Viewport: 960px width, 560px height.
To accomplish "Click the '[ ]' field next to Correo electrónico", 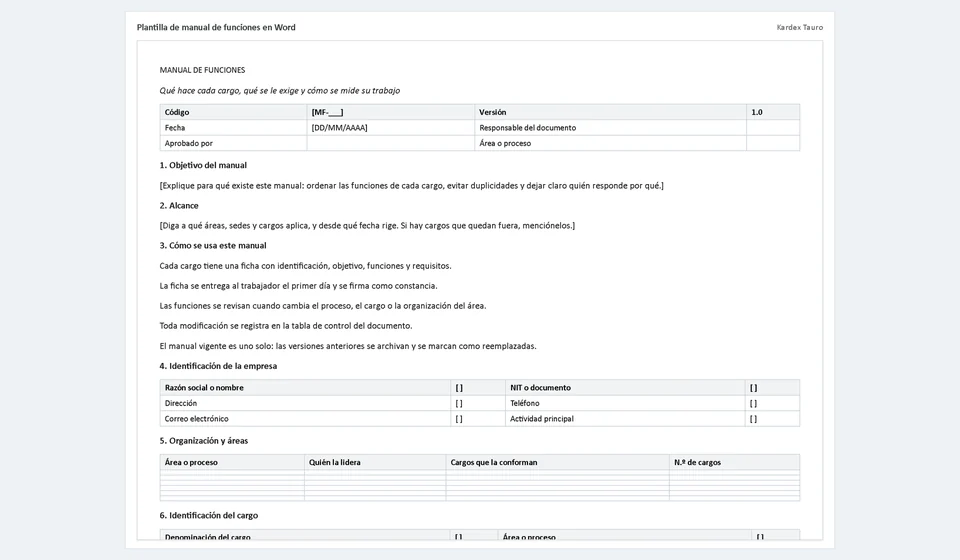I will (x=478, y=419).
